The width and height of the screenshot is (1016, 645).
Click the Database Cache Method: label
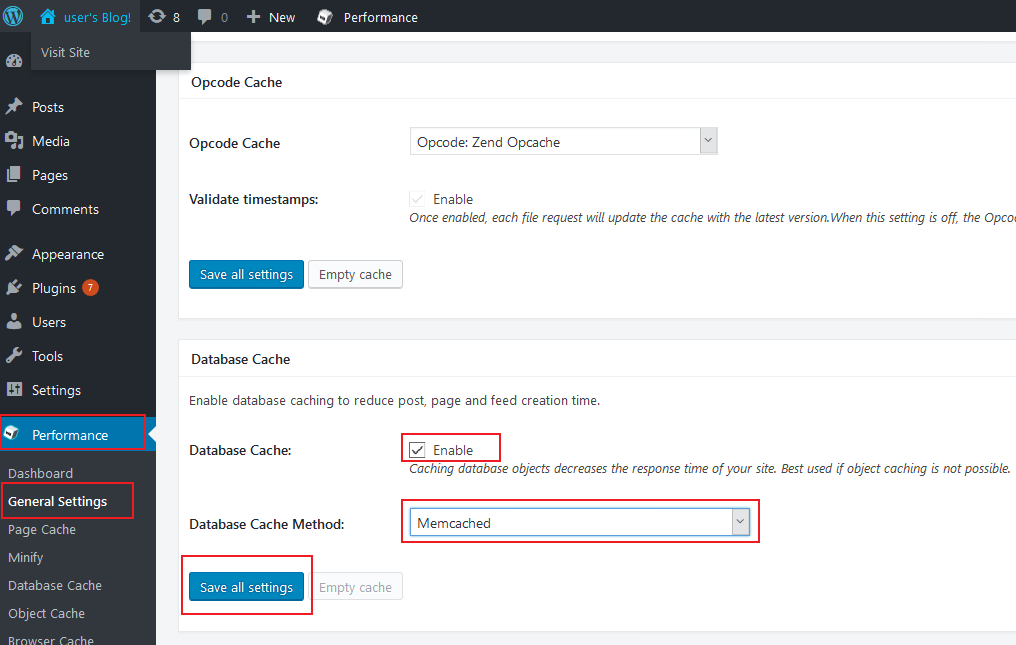pos(266,524)
